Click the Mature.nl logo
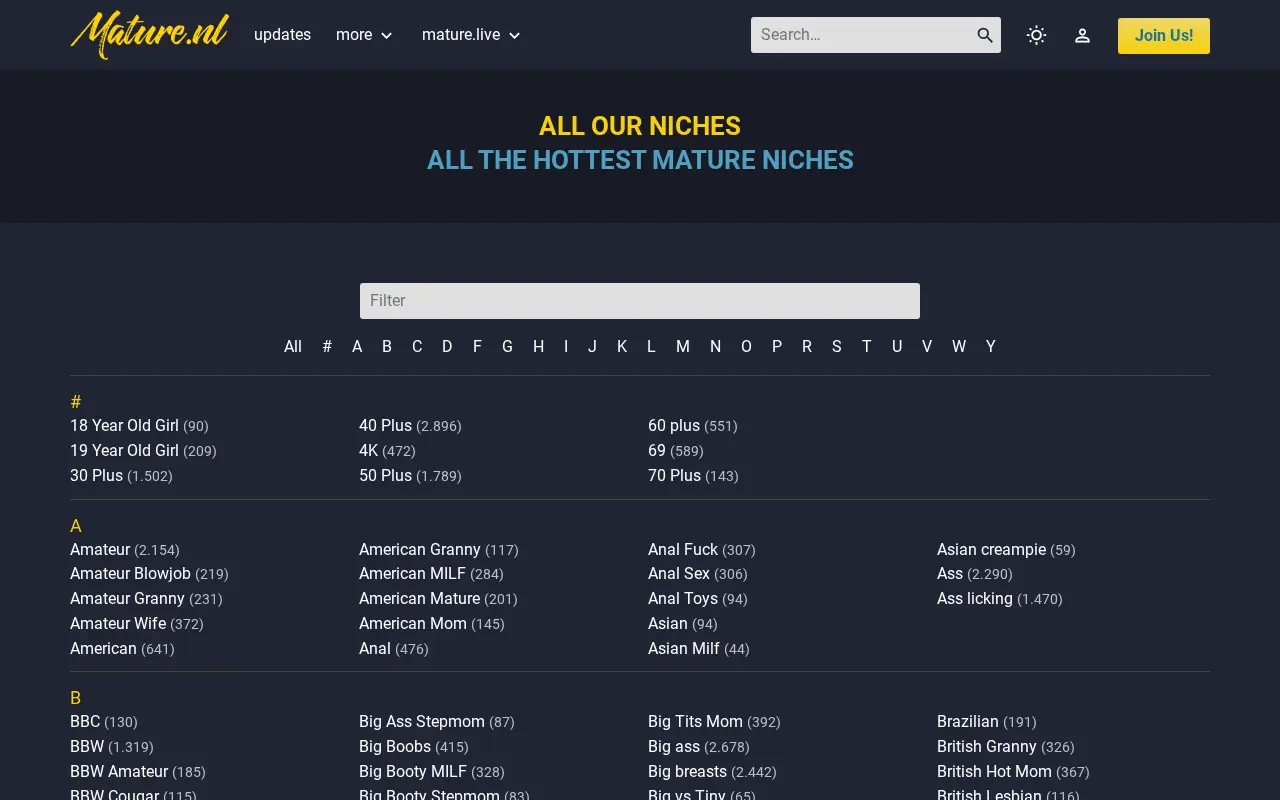 150,35
